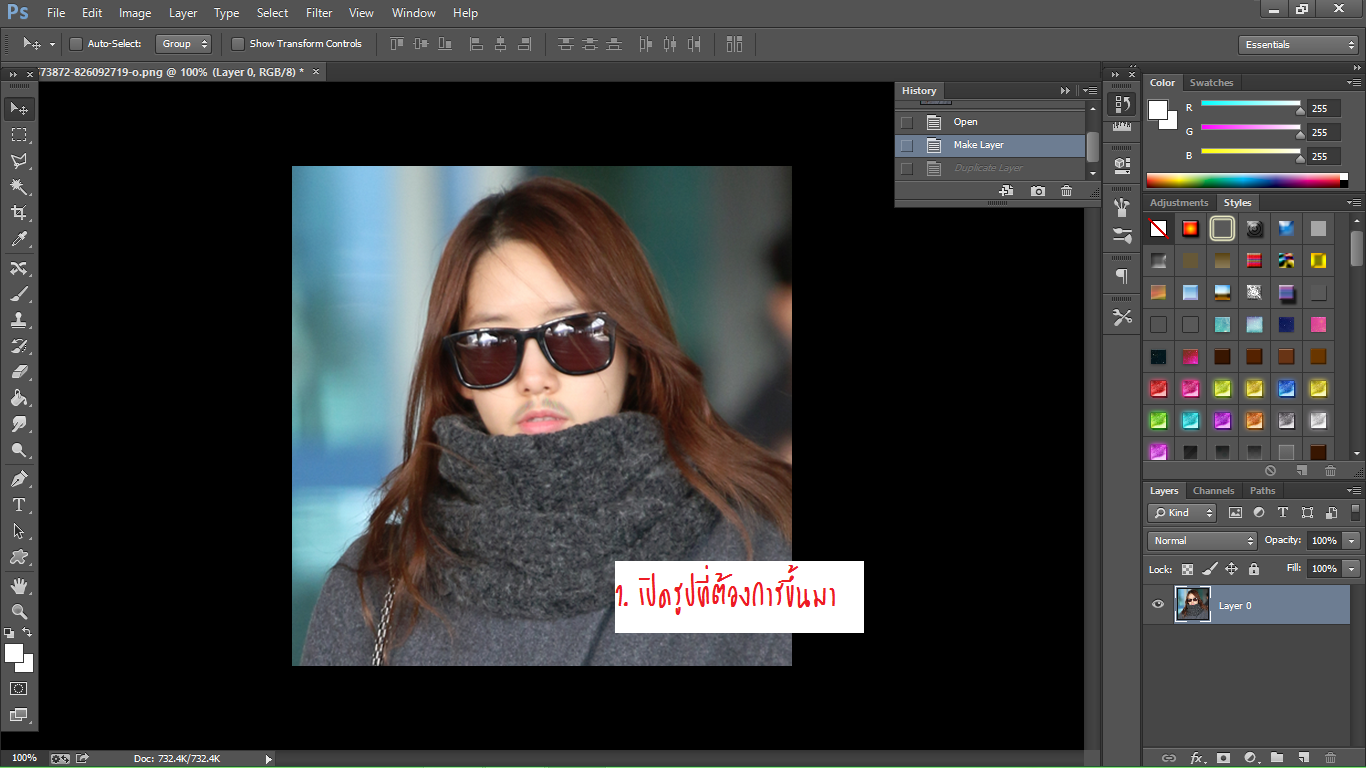
Task: Select the Make Layer history state
Action: 978,145
